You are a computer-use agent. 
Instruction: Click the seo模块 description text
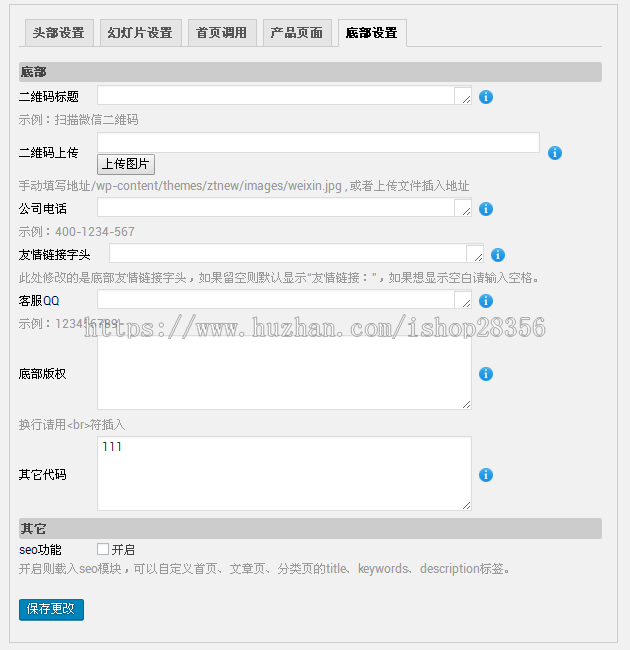pyautogui.click(x=264, y=569)
